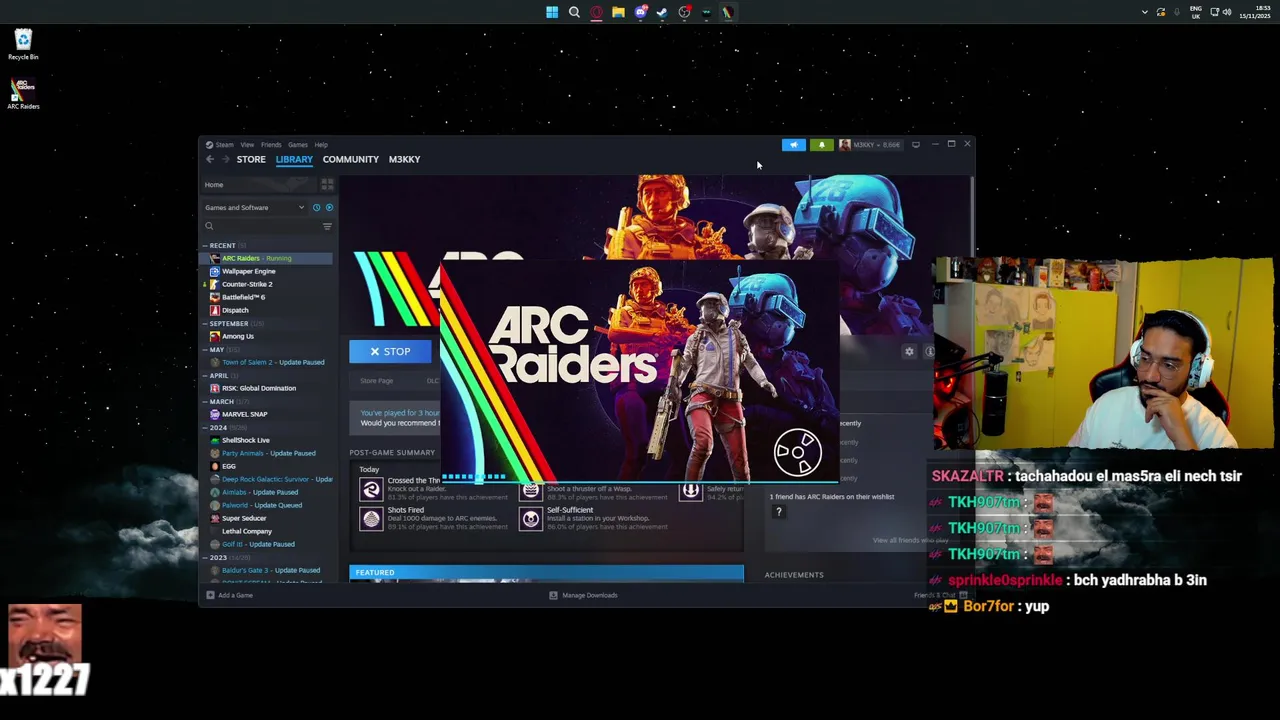The width and height of the screenshot is (1280, 720).
Task: Click the Add a Game button
Action: (x=229, y=595)
